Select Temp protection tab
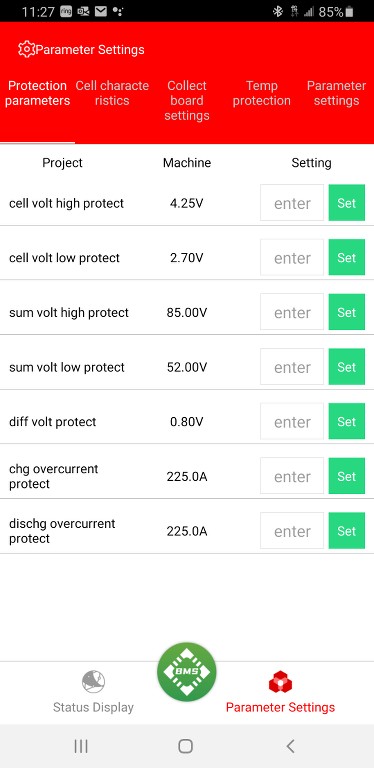The image size is (374, 768). click(x=261, y=93)
